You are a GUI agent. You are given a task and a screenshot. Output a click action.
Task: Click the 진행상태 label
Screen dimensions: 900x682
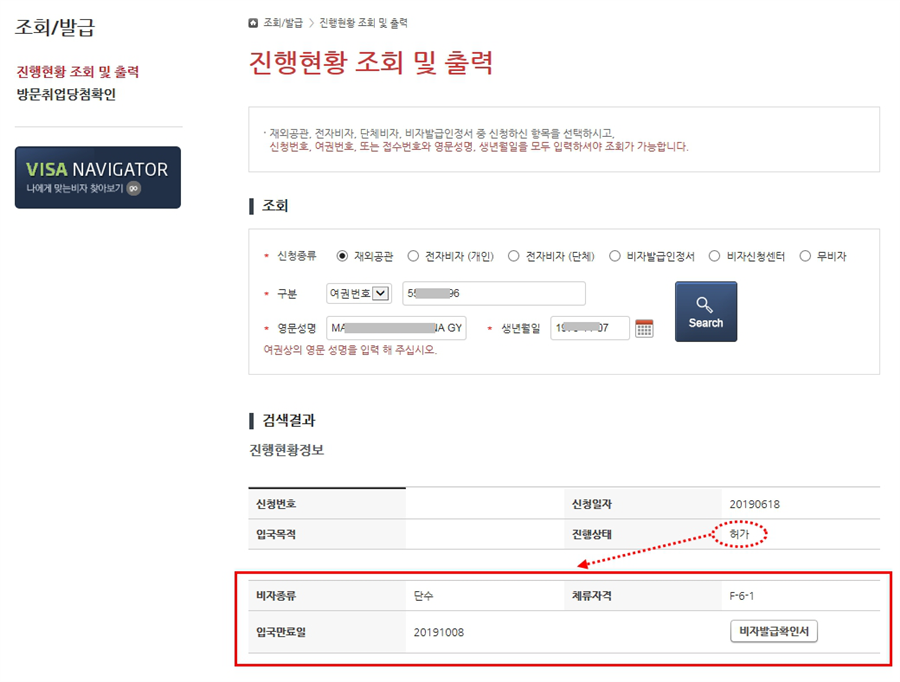pyautogui.click(x=591, y=534)
